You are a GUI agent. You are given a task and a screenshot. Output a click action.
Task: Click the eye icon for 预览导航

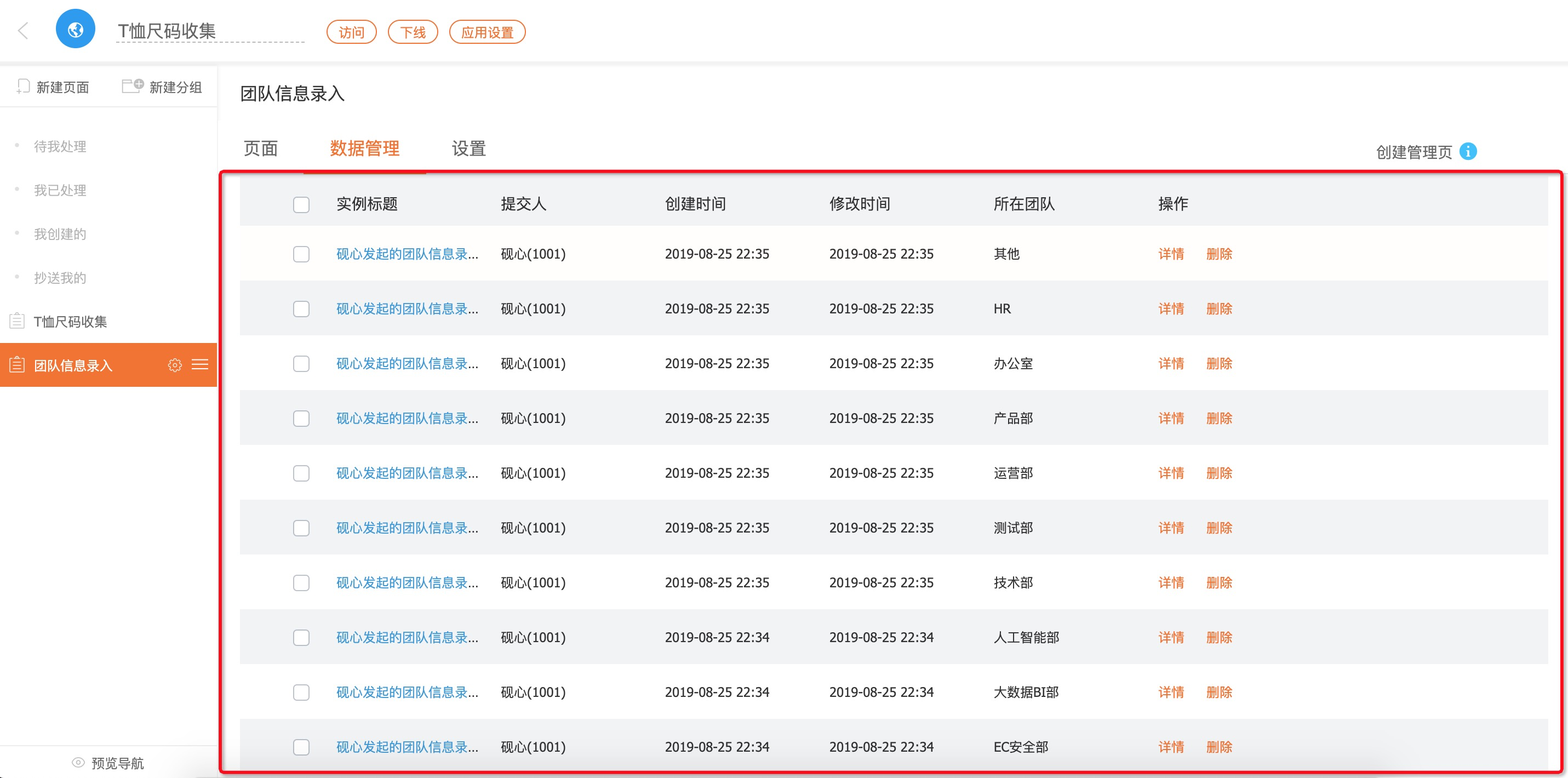click(x=78, y=762)
